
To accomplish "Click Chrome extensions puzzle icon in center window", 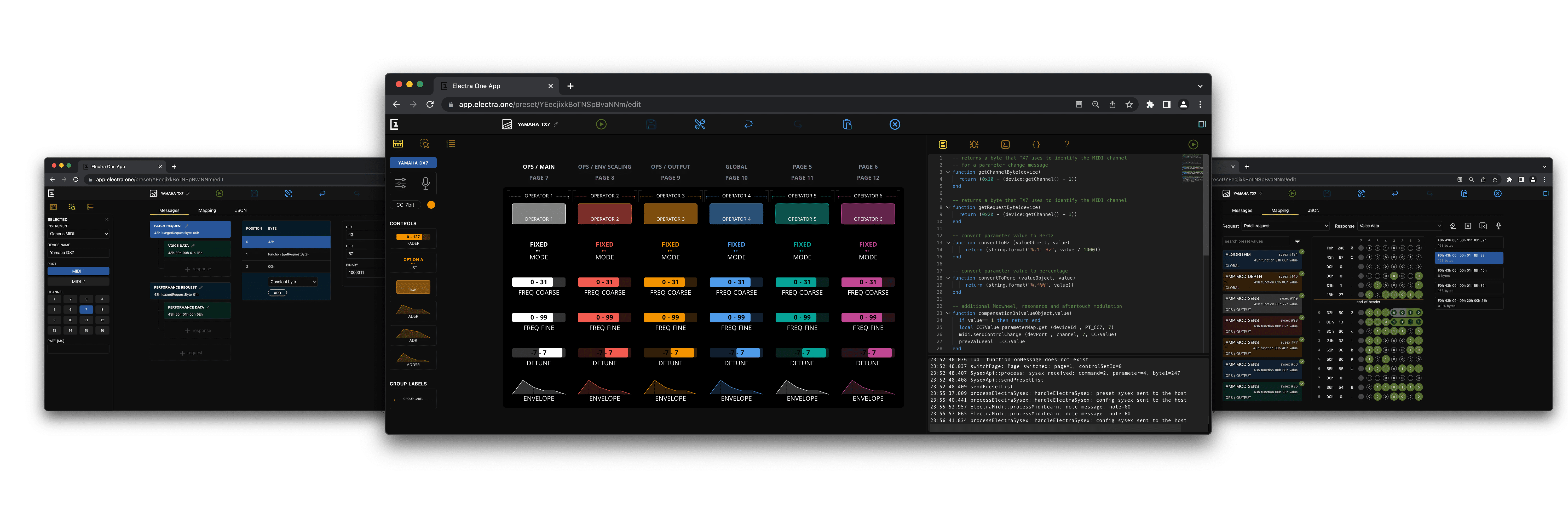I will click(1150, 105).
